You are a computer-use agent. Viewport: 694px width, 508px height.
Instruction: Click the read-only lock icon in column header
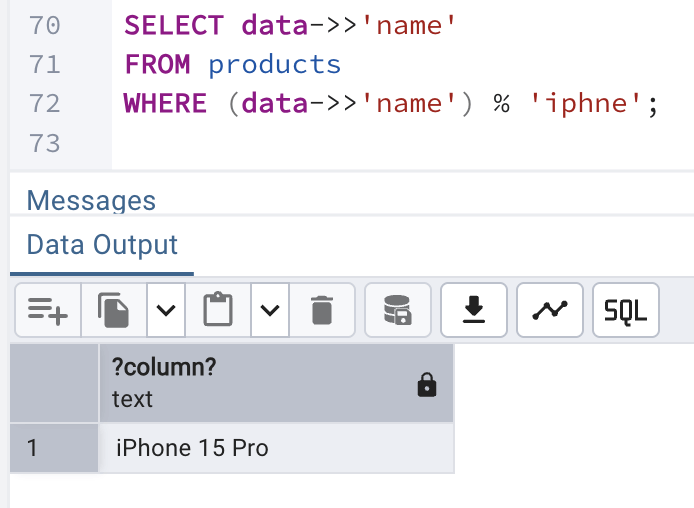427,385
